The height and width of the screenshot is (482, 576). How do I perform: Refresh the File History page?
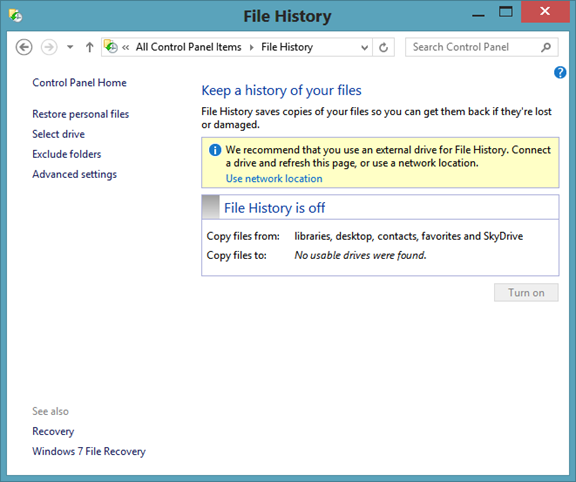[384, 47]
